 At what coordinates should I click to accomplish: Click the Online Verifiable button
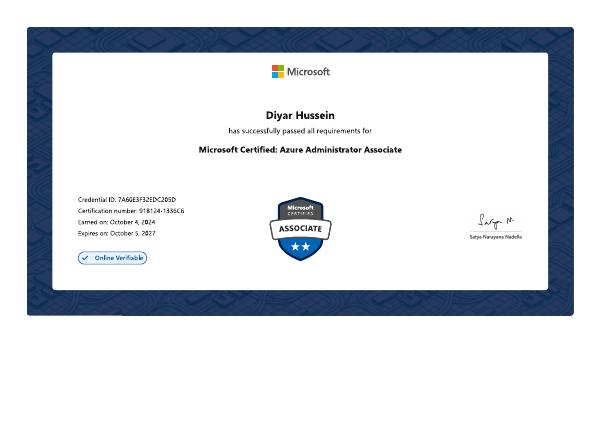[x=112, y=258]
